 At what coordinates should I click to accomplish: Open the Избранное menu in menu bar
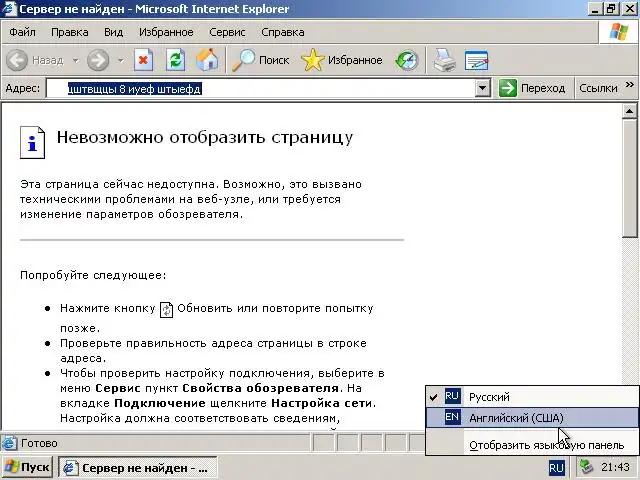pos(166,32)
